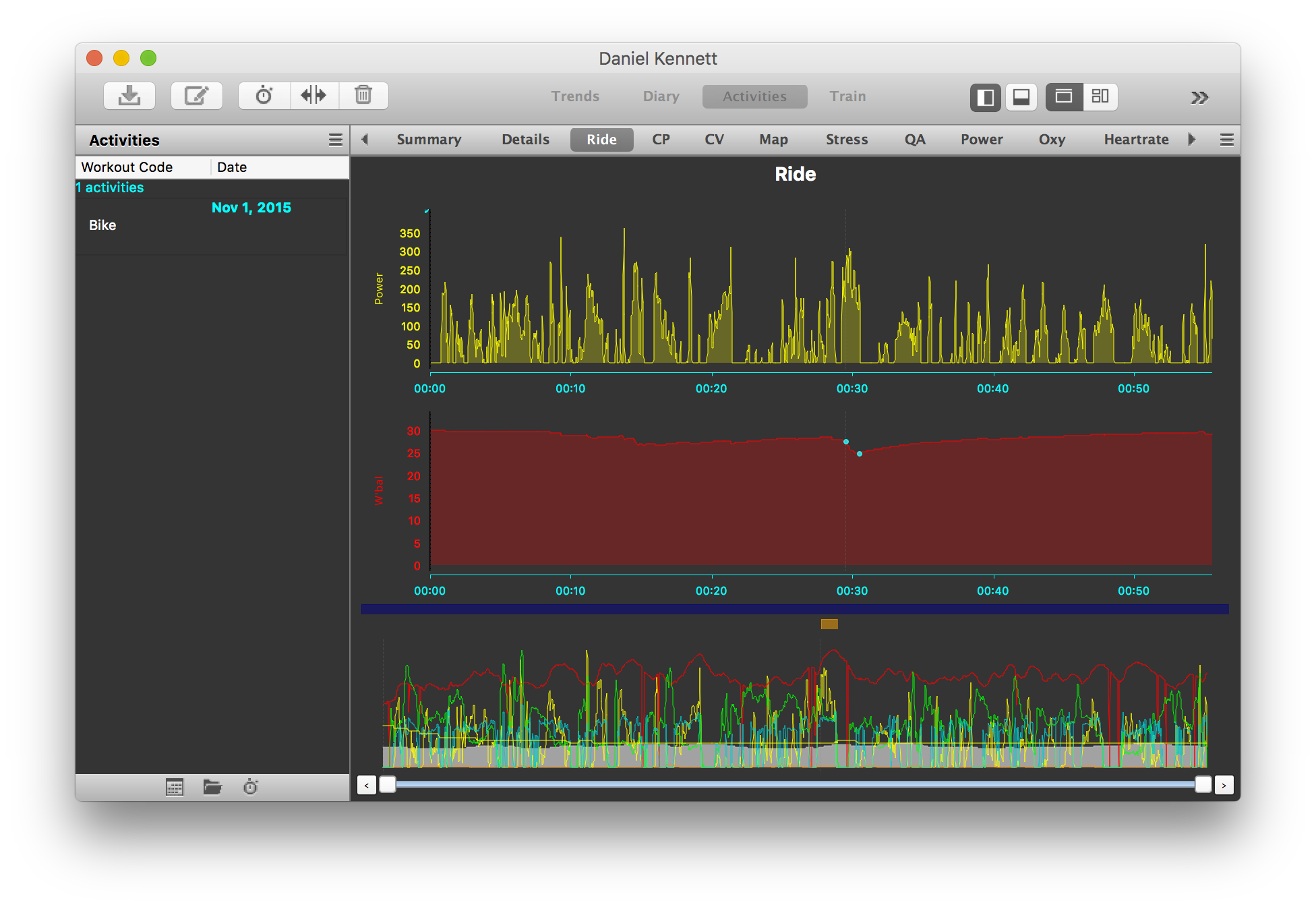Viewport: 1316px width, 909px height.
Task: Click the edit/manual entry pencil icon
Action: point(196,96)
